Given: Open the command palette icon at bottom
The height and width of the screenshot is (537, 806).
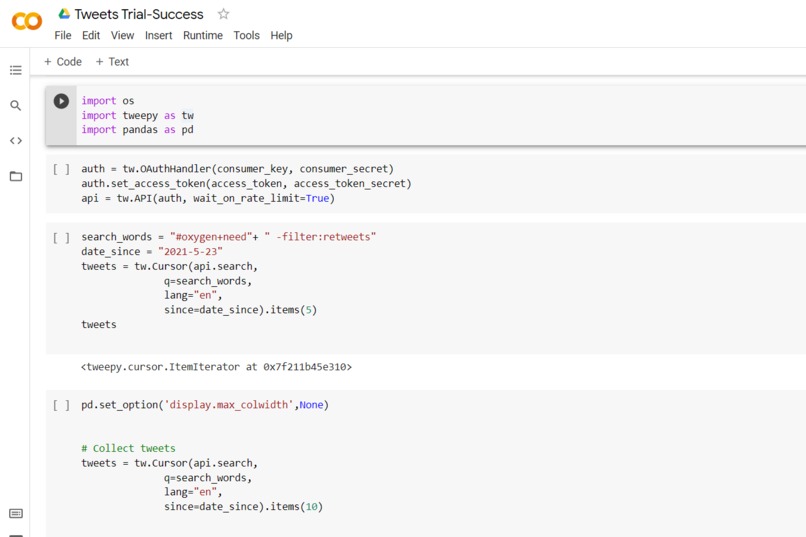Looking at the screenshot, I should click(16, 513).
